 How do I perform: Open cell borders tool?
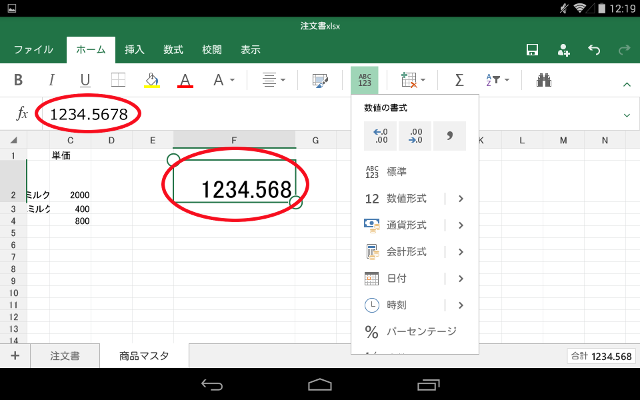point(118,80)
